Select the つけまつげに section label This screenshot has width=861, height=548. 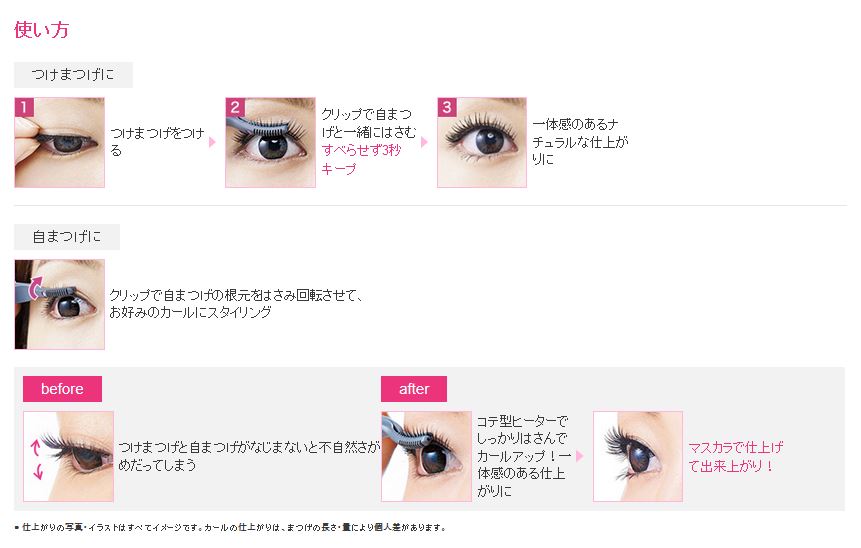(x=73, y=75)
